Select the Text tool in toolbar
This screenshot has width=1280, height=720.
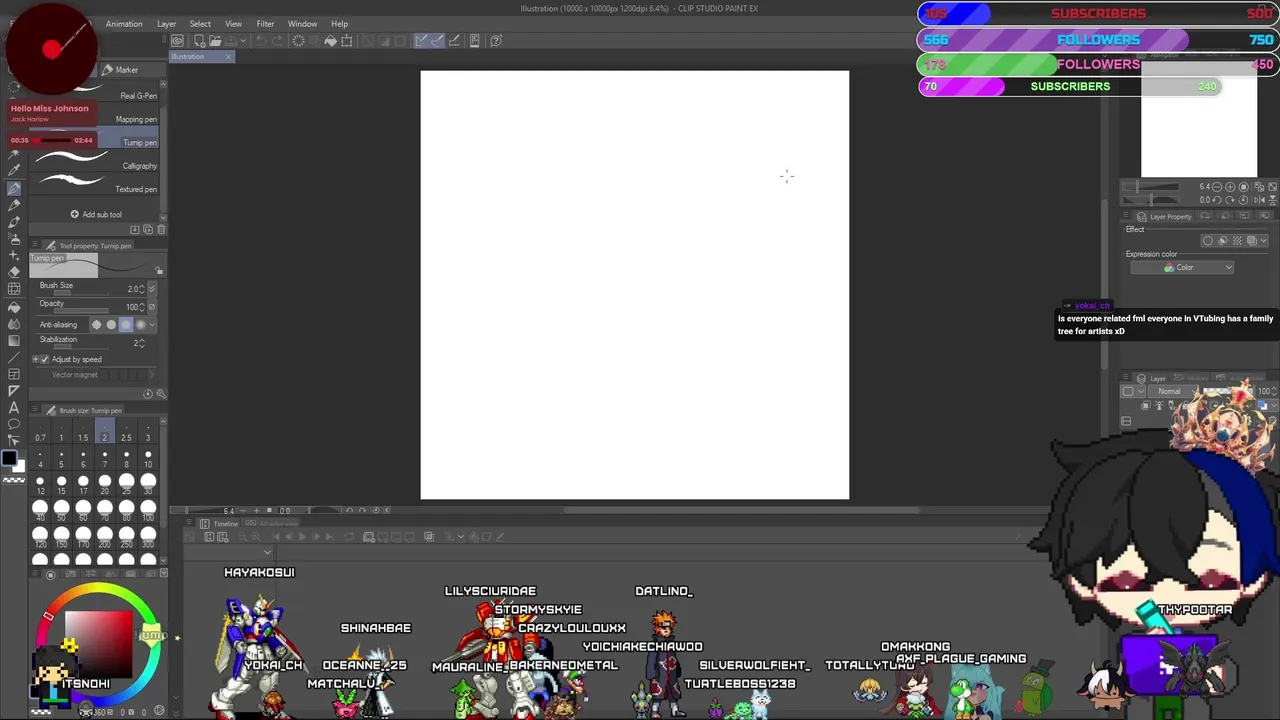pyautogui.click(x=14, y=407)
